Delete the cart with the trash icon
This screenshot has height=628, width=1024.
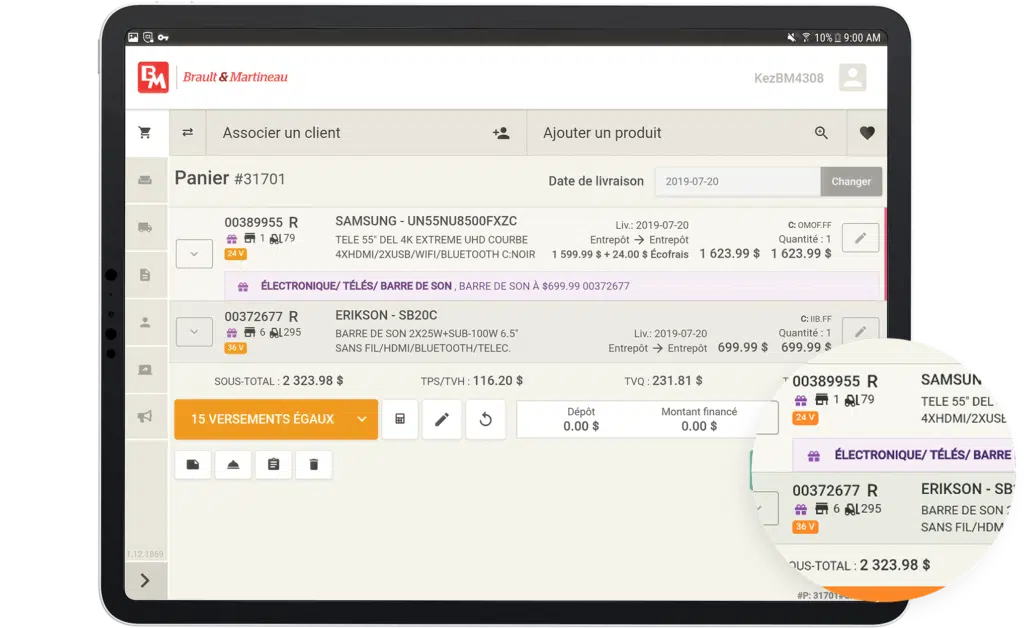313,465
